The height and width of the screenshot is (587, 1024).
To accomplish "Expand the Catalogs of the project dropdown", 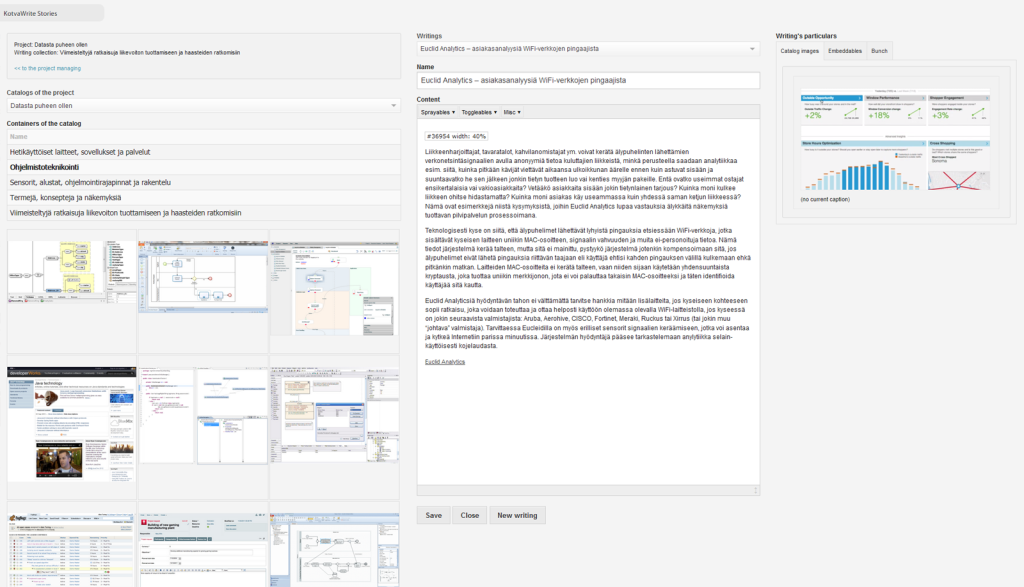I will point(203,106).
